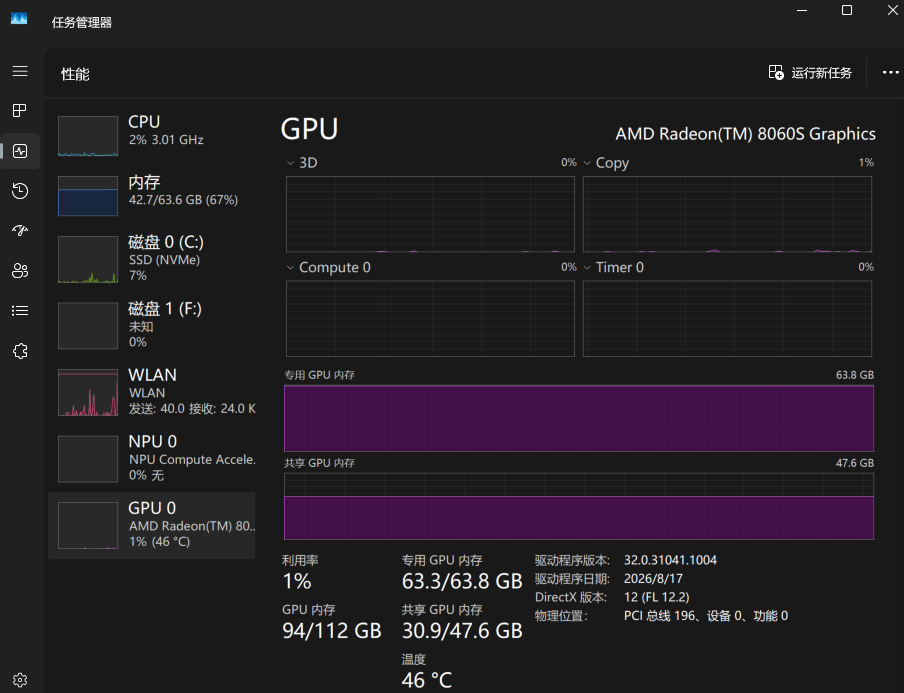Open Task Manager settings gear
Image resolution: width=904 pixels, height=693 pixels.
point(20,680)
